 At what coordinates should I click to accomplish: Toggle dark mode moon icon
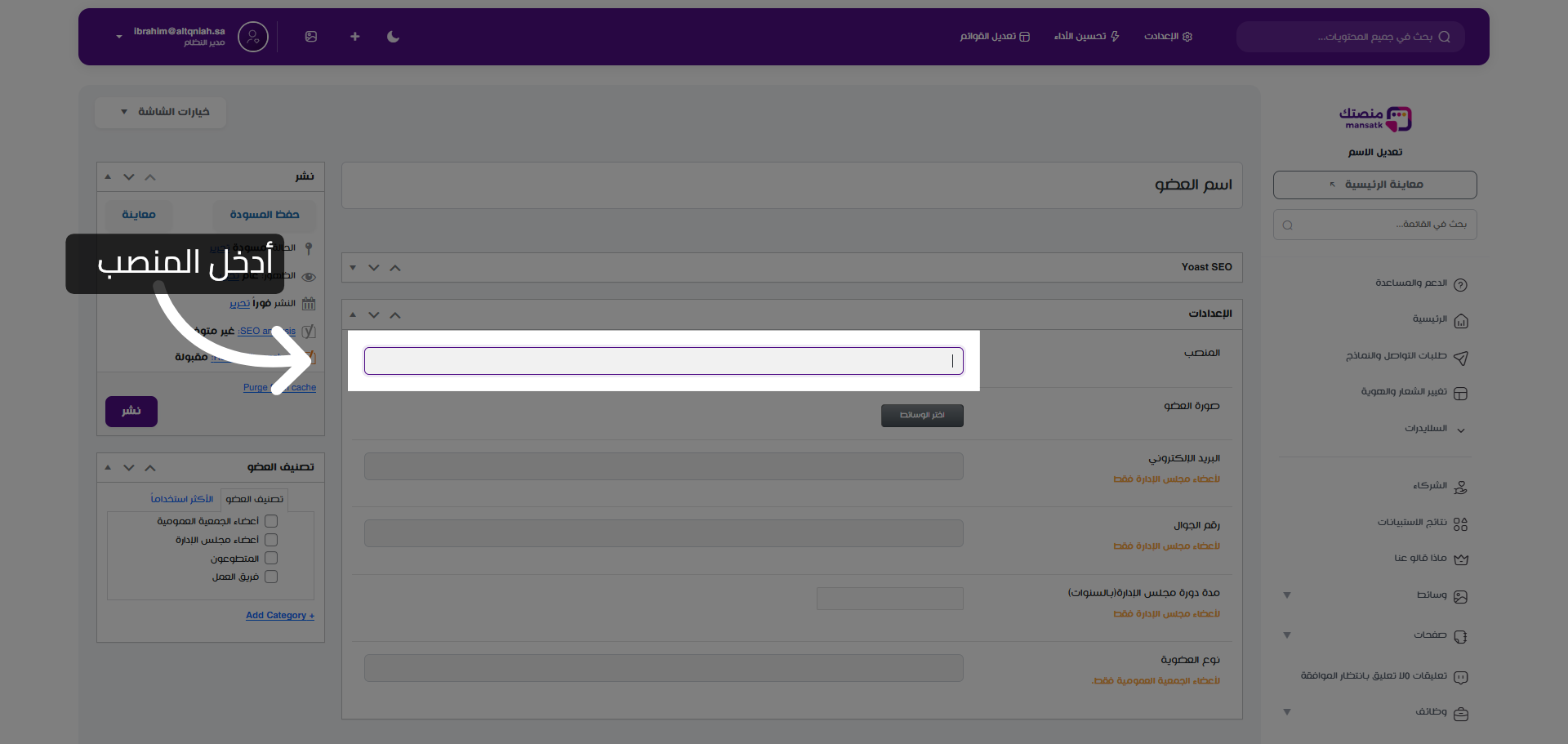pos(393,37)
